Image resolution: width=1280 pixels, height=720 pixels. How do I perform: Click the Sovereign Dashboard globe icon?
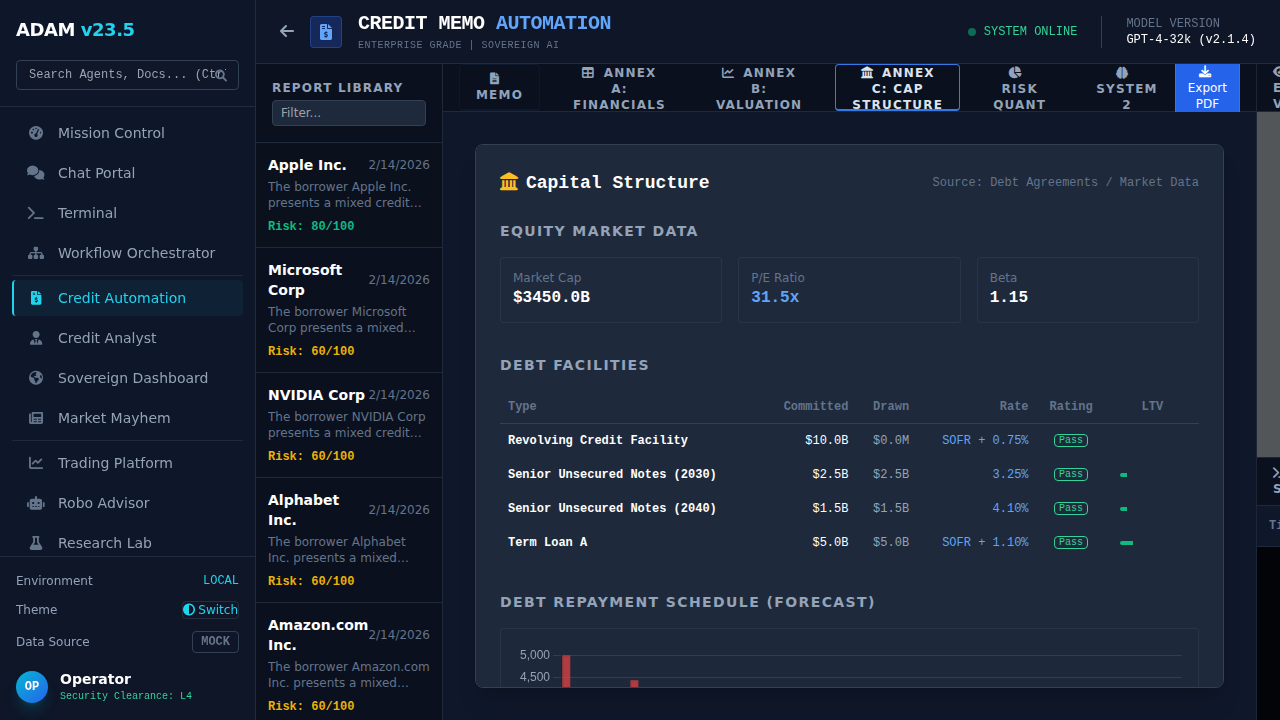(x=36, y=378)
